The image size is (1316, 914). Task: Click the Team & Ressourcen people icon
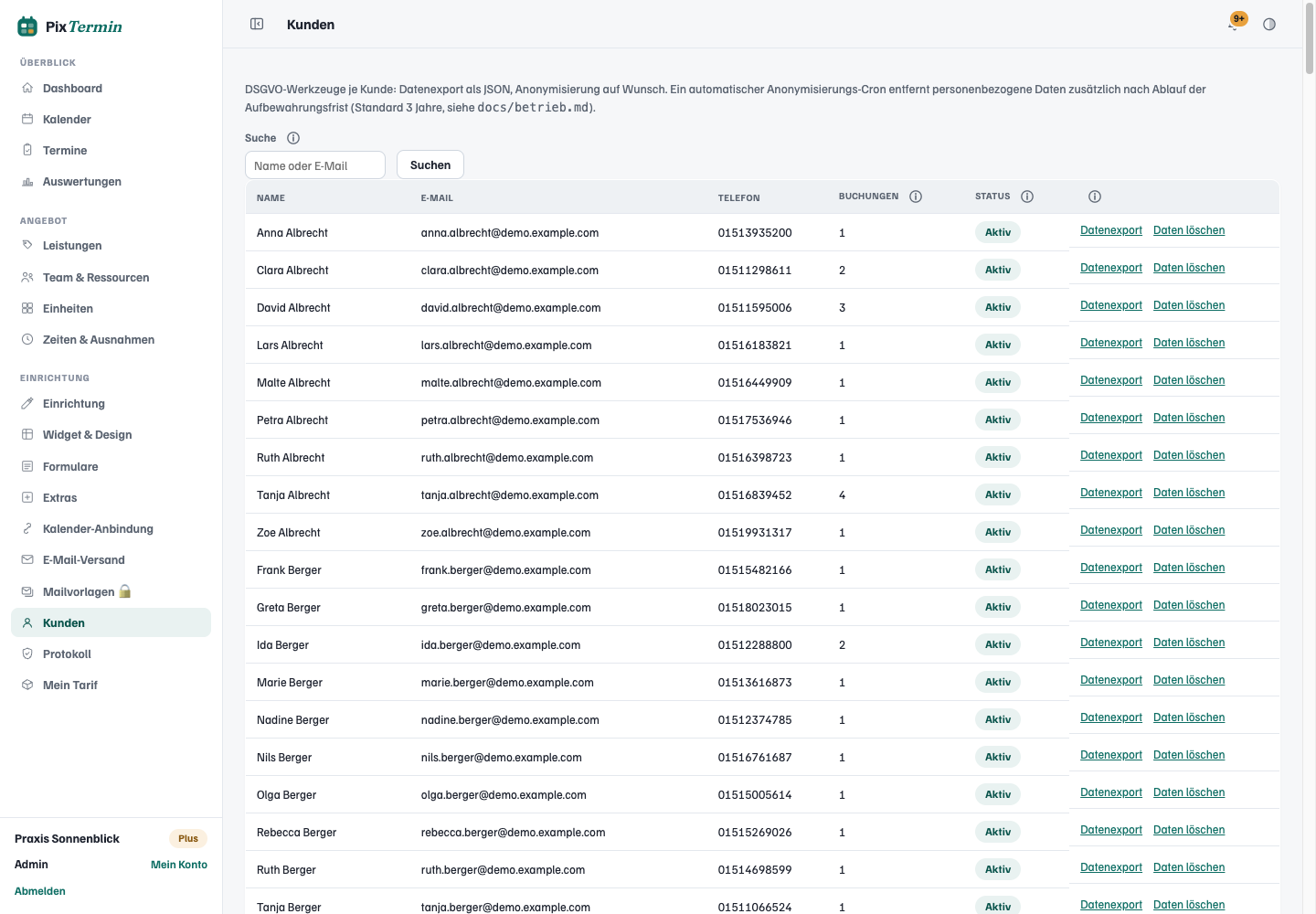(27, 277)
